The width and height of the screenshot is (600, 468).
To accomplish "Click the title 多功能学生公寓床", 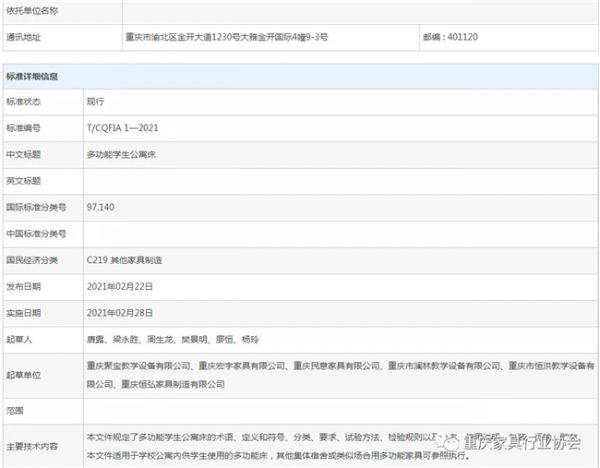I will click(x=121, y=155).
